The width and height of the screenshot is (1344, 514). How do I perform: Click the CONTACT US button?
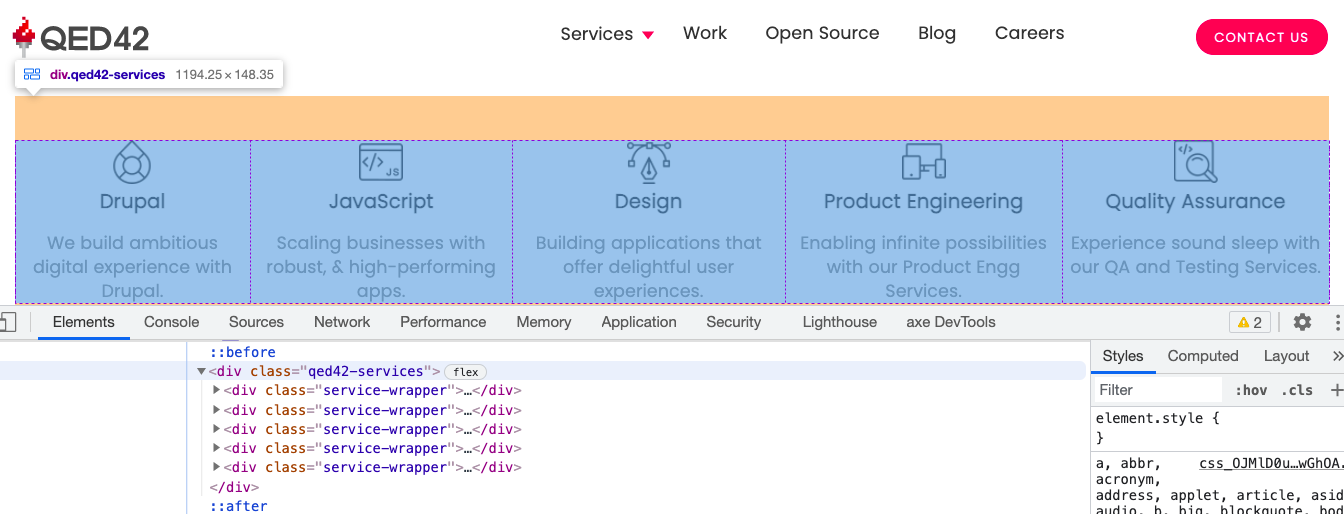(x=1261, y=37)
